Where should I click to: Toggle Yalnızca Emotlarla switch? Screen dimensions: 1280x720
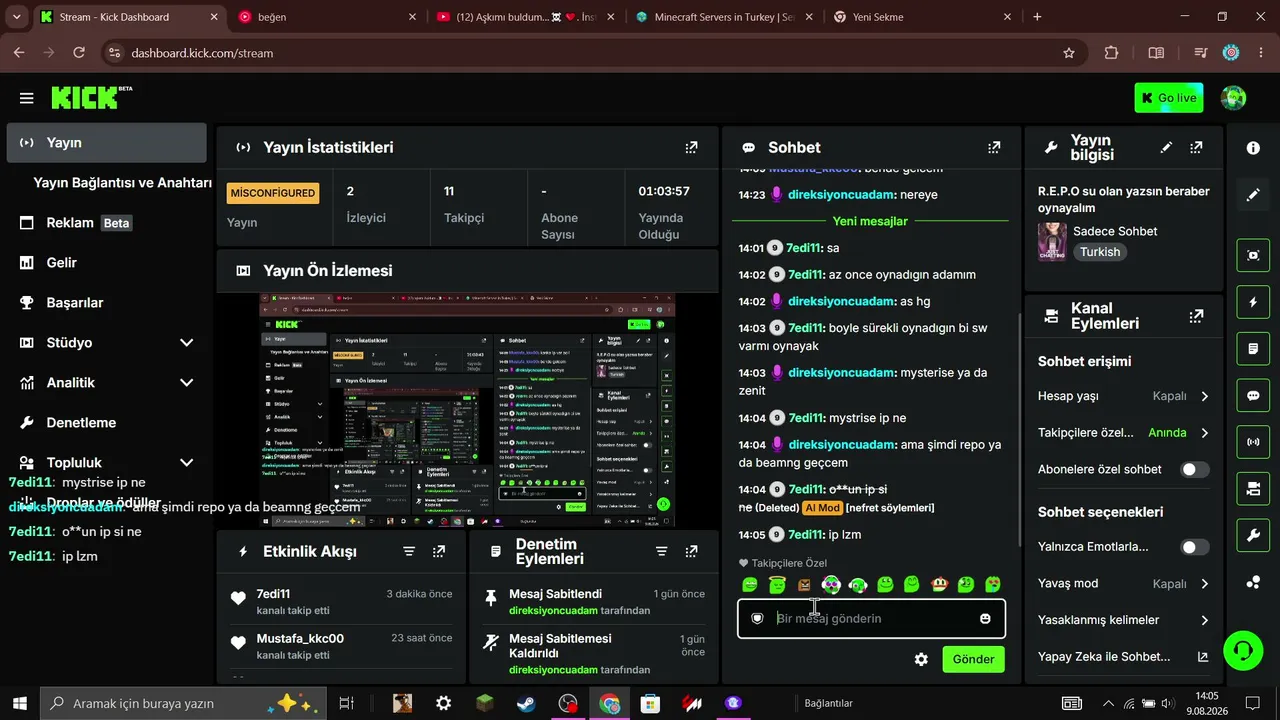[x=1195, y=547]
